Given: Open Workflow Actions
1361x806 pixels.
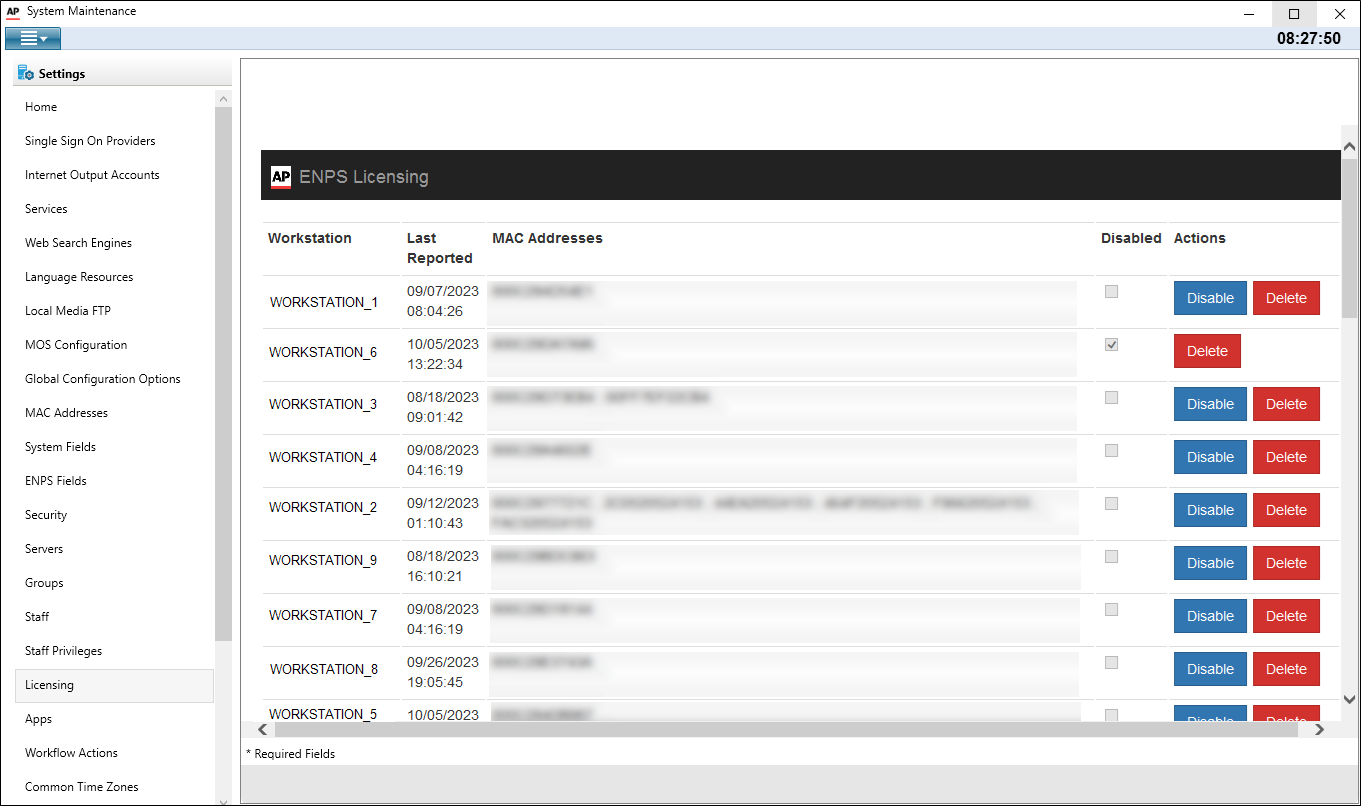Looking at the screenshot, I should 71,753.
